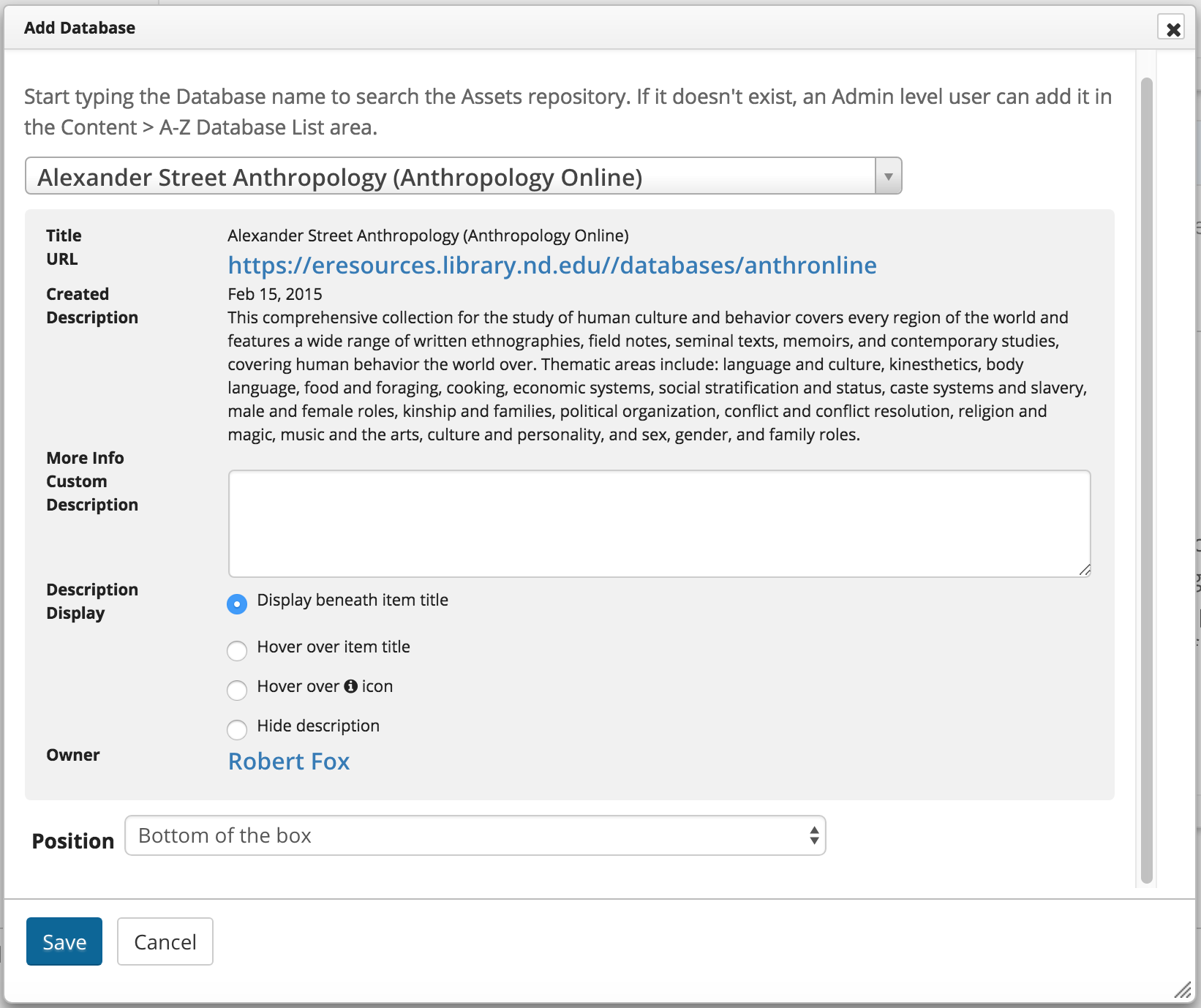Click the 'Description Display' label
The width and height of the screenshot is (1201, 1008).
pyautogui.click(x=92, y=601)
